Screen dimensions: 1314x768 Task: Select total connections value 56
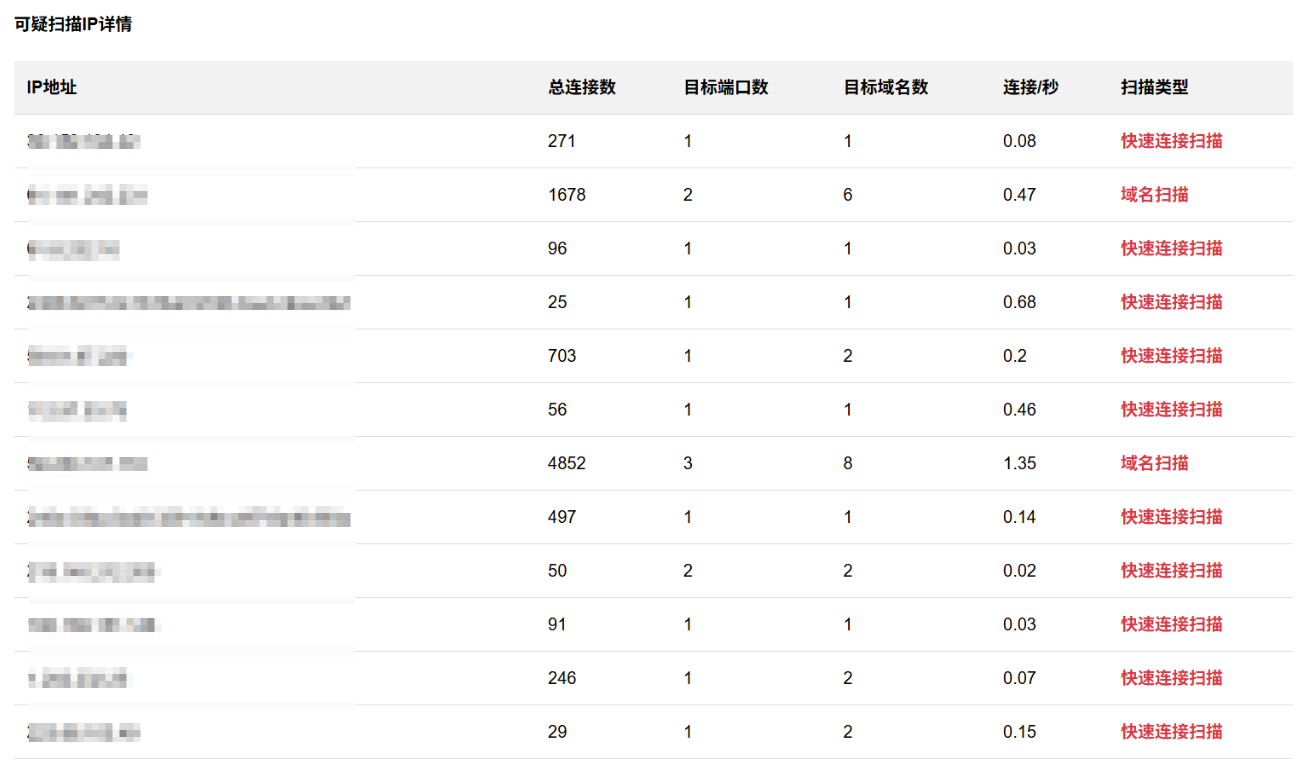557,409
